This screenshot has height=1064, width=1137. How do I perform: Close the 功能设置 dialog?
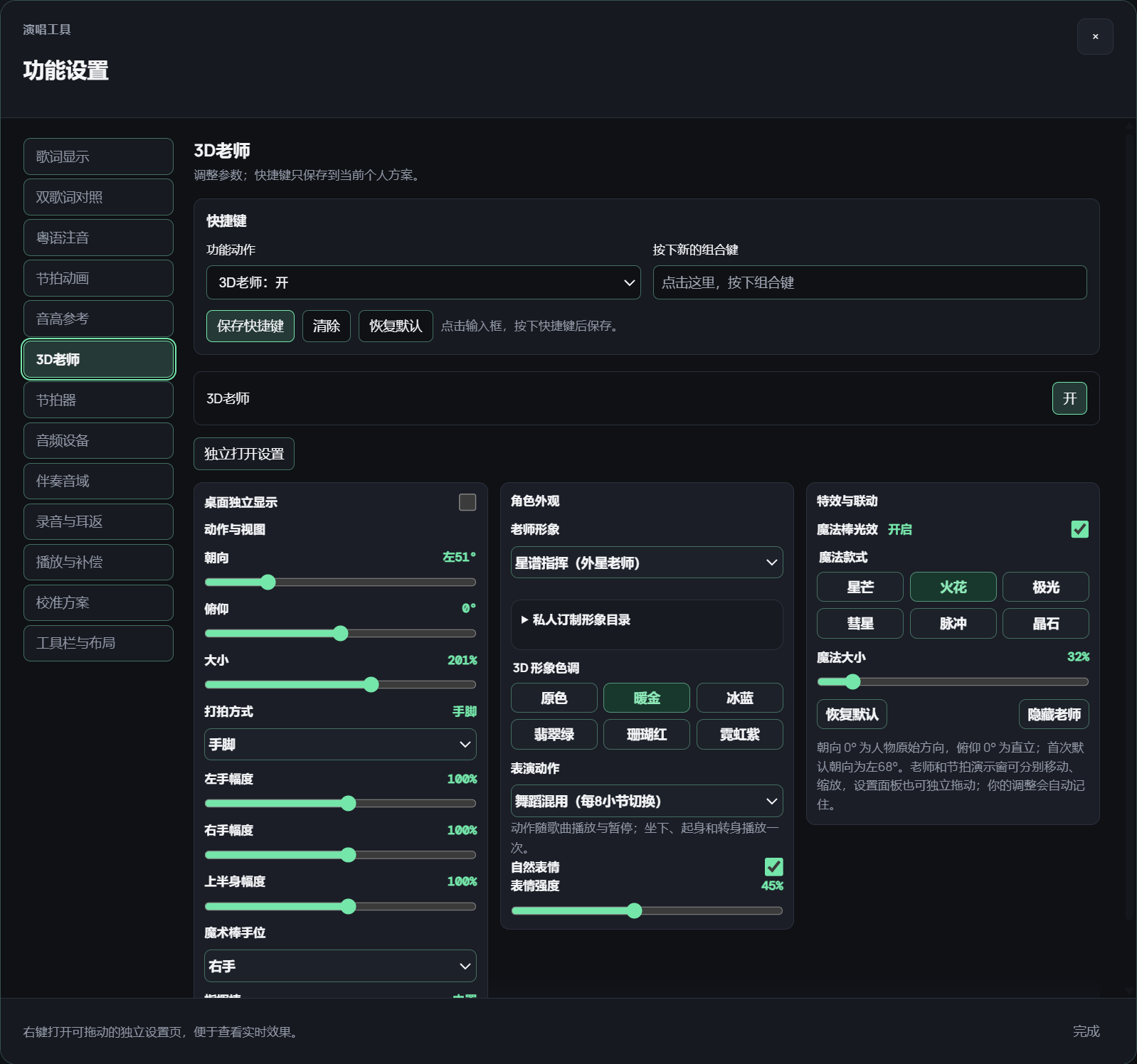pyautogui.click(x=1095, y=37)
